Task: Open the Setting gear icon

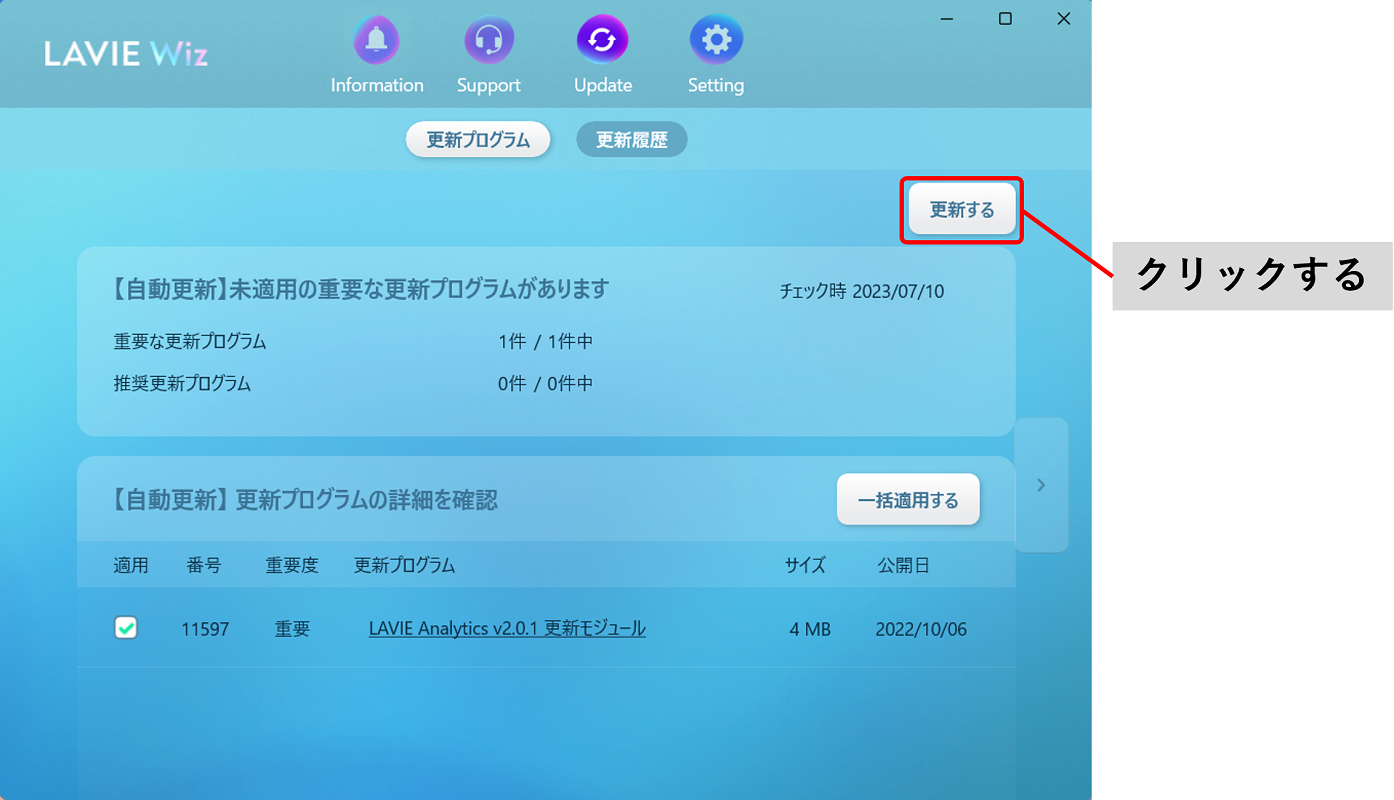Action: [716, 41]
